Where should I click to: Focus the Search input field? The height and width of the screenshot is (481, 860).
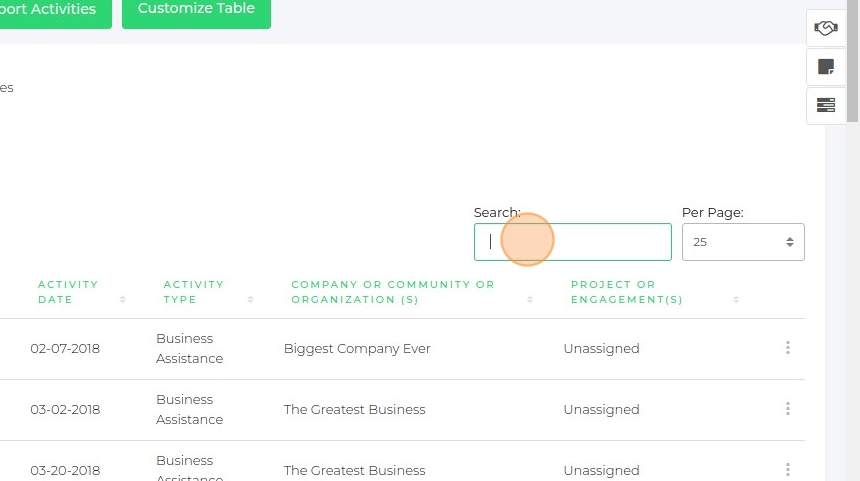click(x=572, y=242)
